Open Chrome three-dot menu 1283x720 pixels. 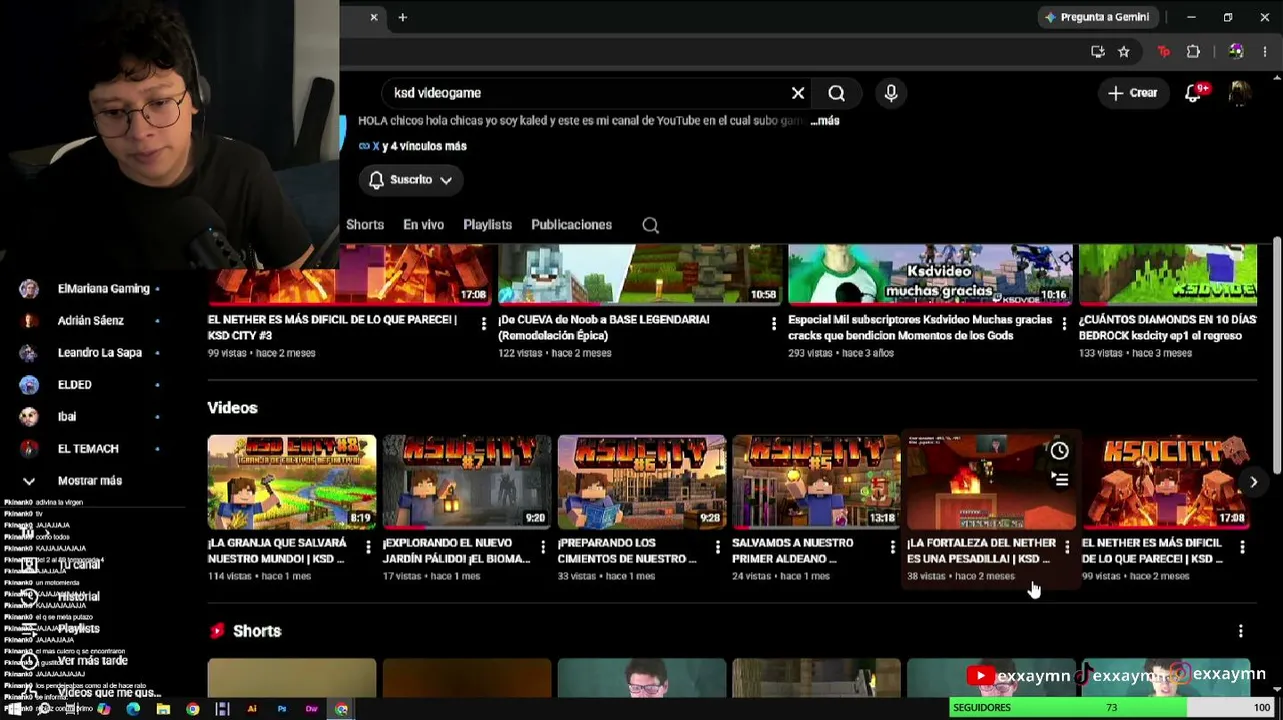click(1265, 52)
